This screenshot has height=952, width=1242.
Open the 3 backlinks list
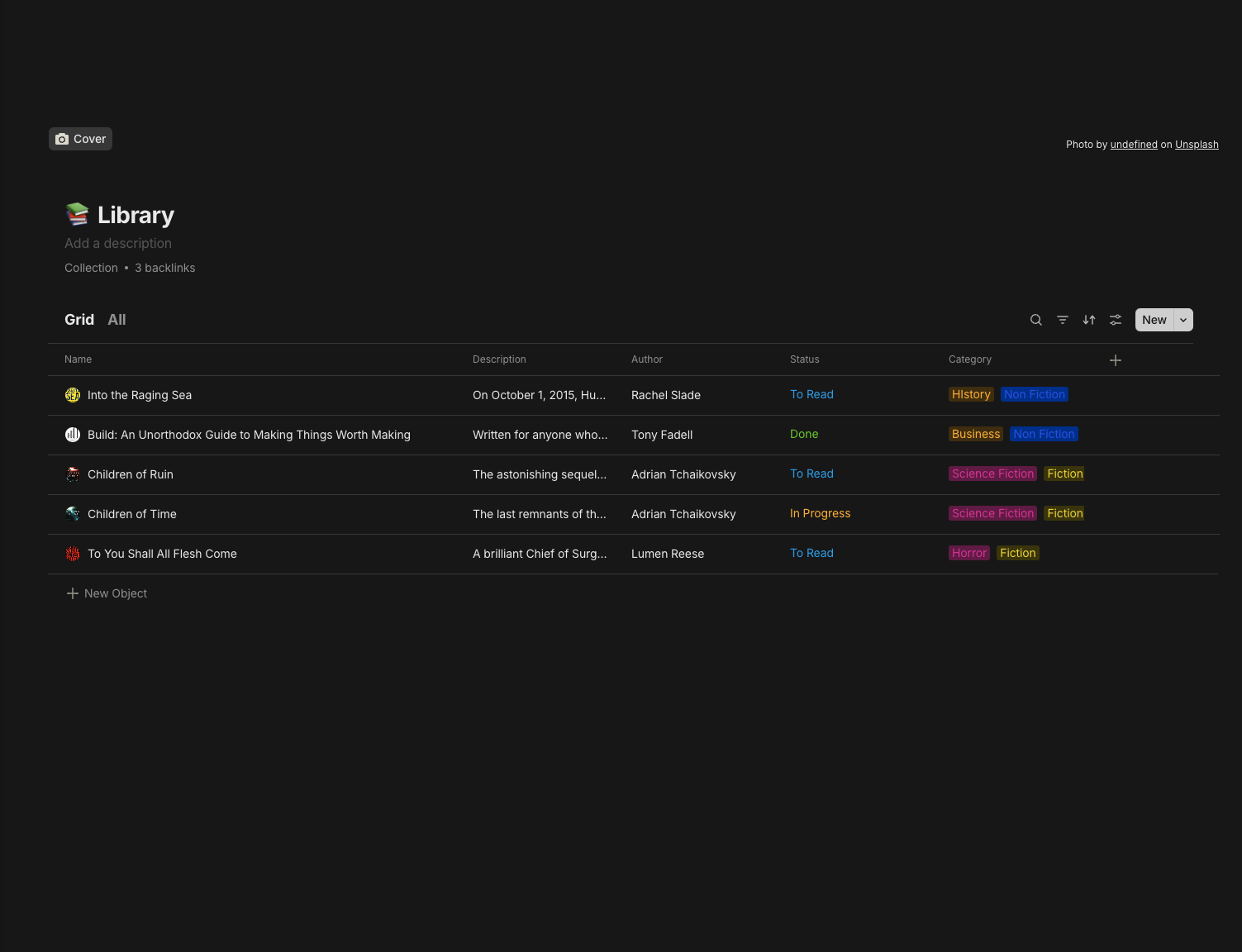[x=165, y=268]
